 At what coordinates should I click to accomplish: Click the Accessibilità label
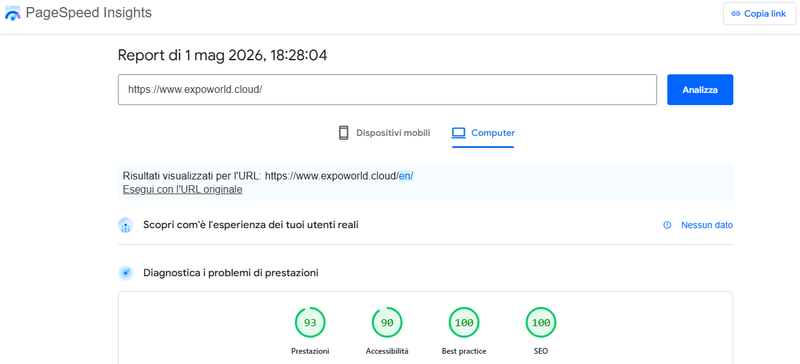click(x=387, y=351)
